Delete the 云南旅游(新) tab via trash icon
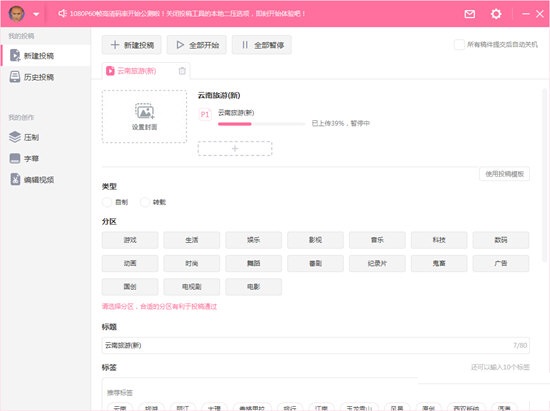 click(182, 71)
